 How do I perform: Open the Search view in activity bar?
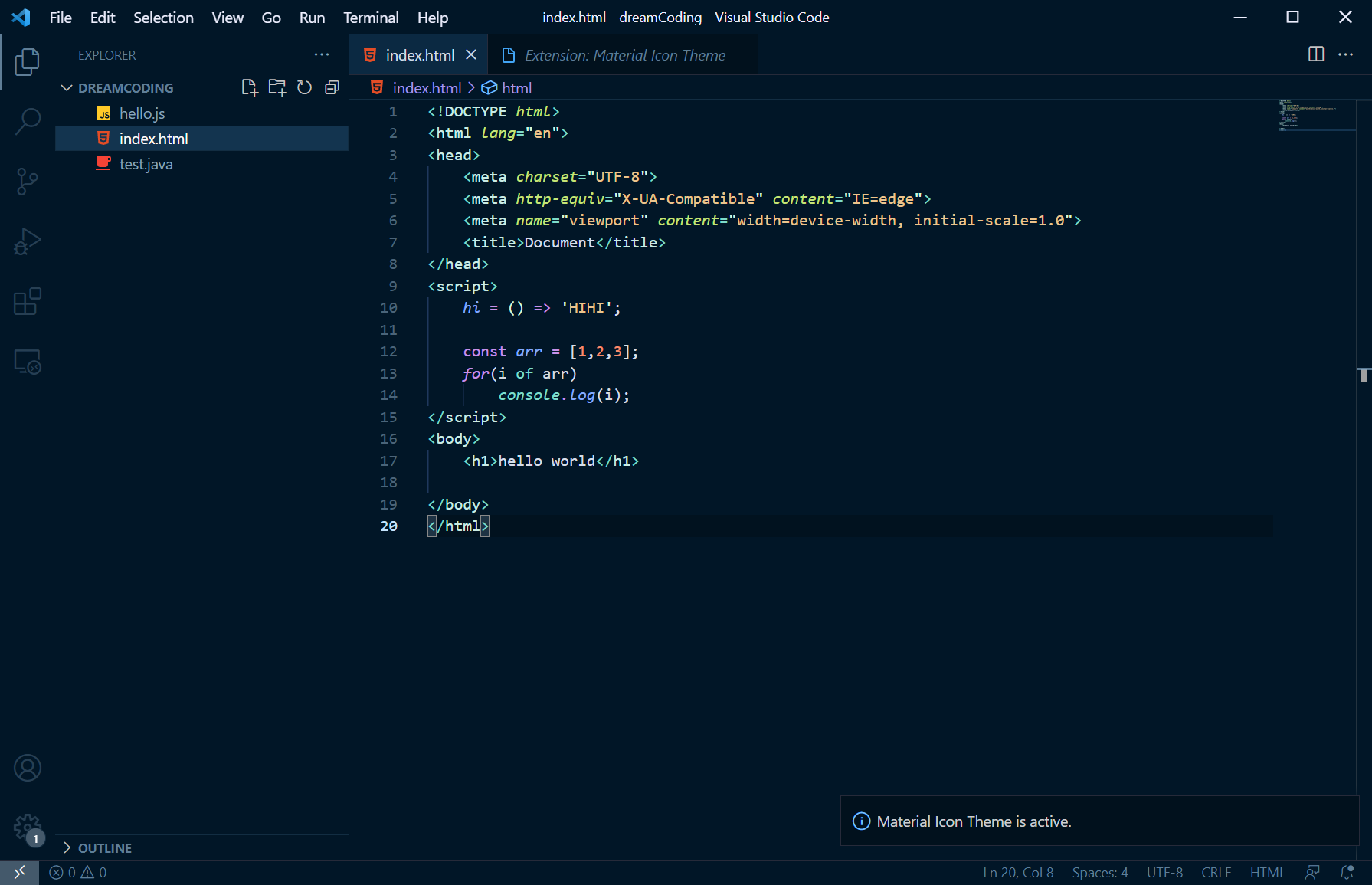[x=28, y=121]
